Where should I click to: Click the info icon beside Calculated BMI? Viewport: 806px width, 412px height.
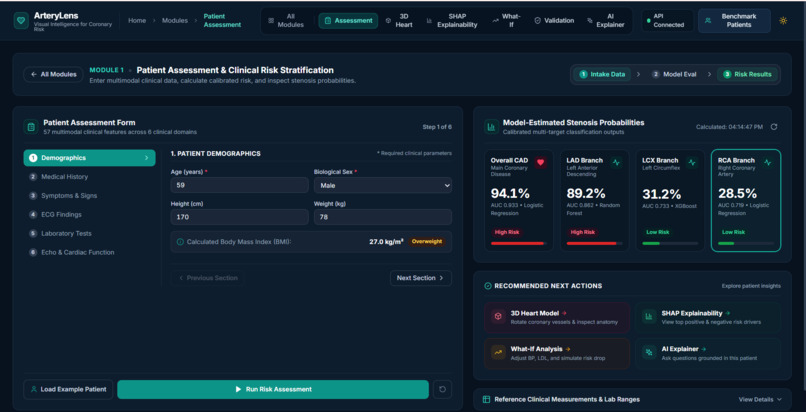pos(180,241)
